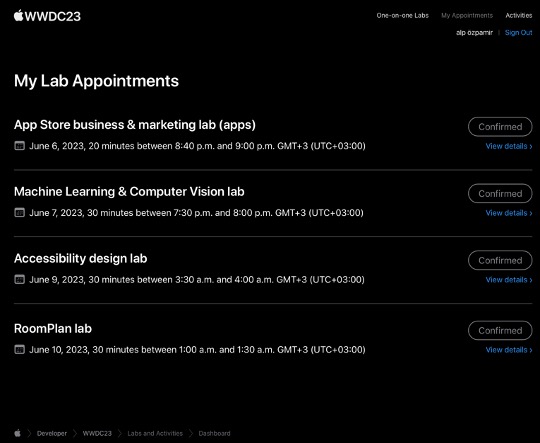This screenshot has width=540, height=443.
Task: Open One-on-one Labs navigation item
Action: pyautogui.click(x=403, y=16)
